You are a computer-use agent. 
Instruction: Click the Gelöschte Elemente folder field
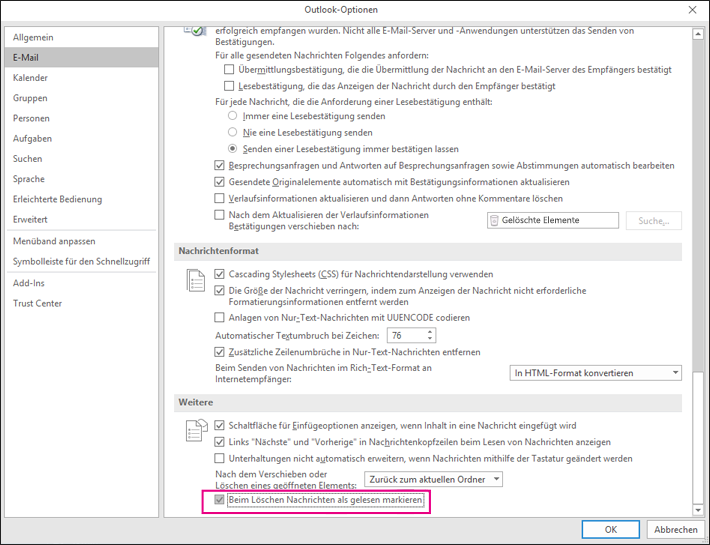[553, 220]
